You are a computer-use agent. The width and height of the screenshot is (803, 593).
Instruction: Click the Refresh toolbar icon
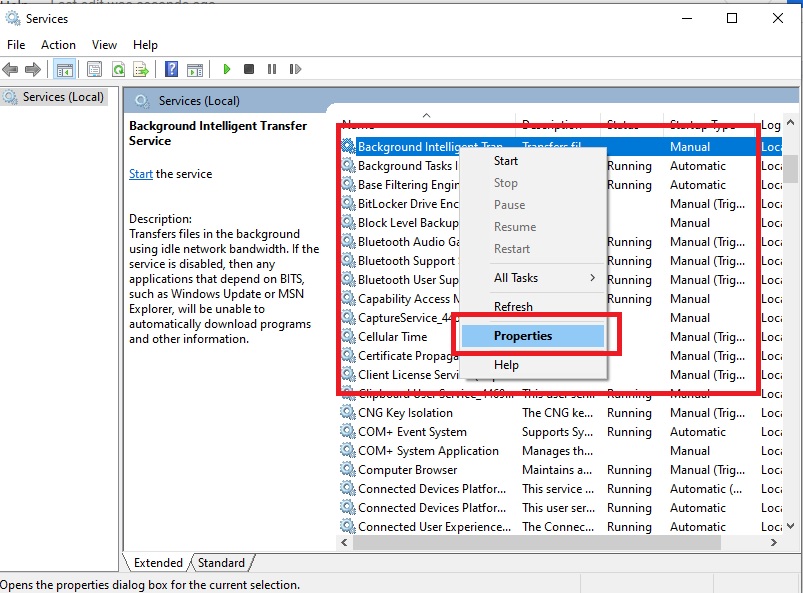118,69
